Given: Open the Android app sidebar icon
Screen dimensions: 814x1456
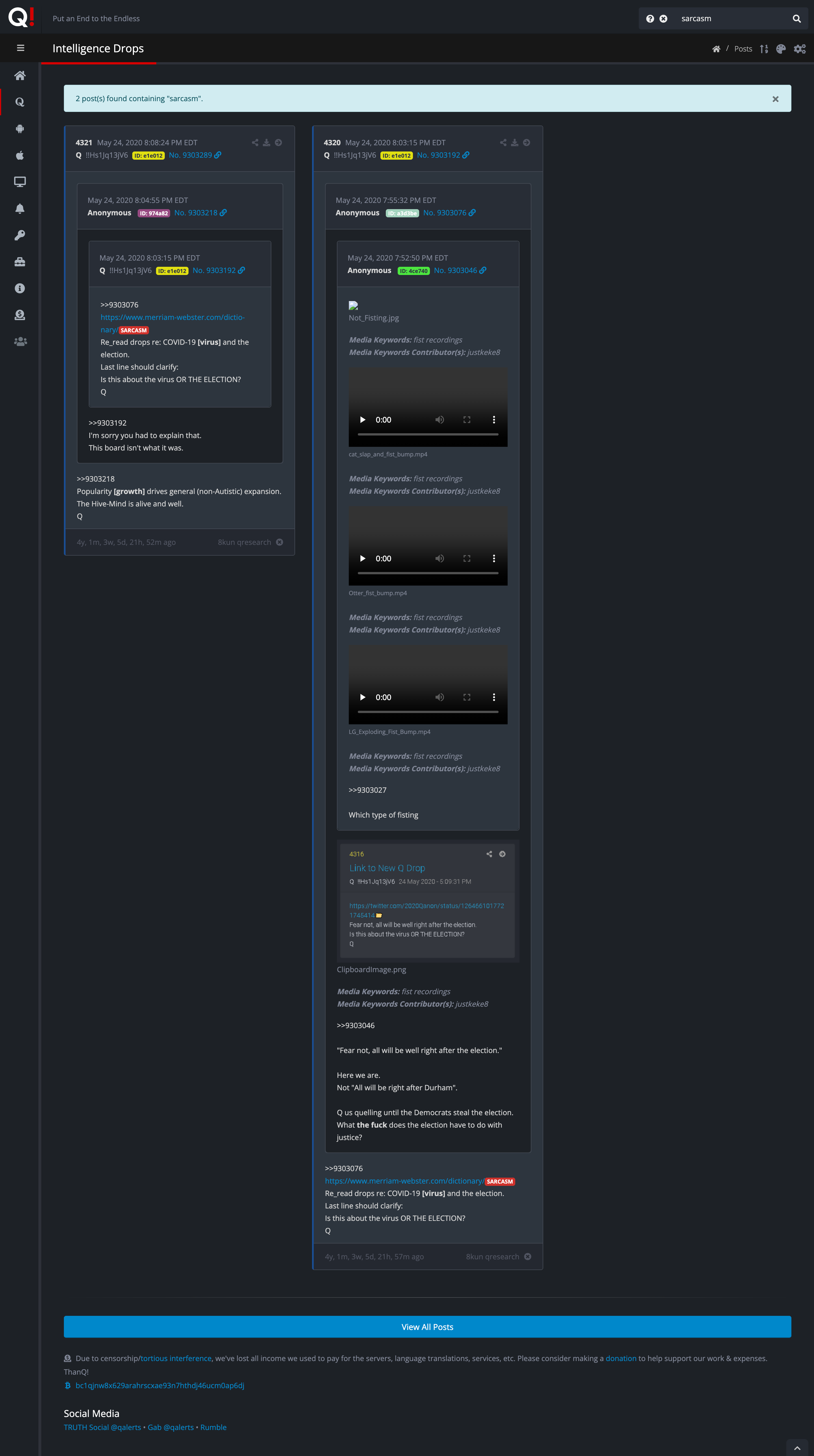Looking at the screenshot, I should pos(20,129).
